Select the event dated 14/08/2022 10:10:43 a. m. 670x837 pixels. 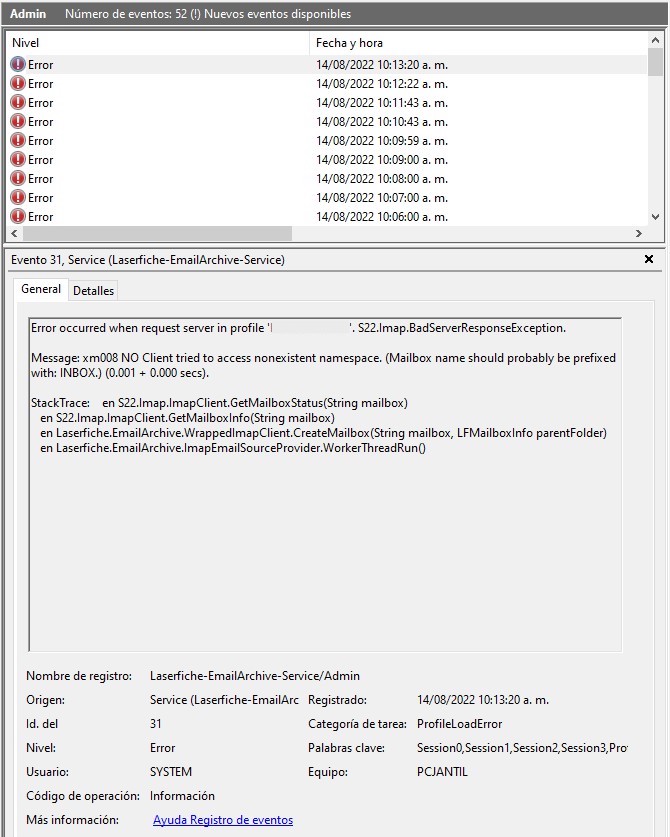[x=327, y=122]
